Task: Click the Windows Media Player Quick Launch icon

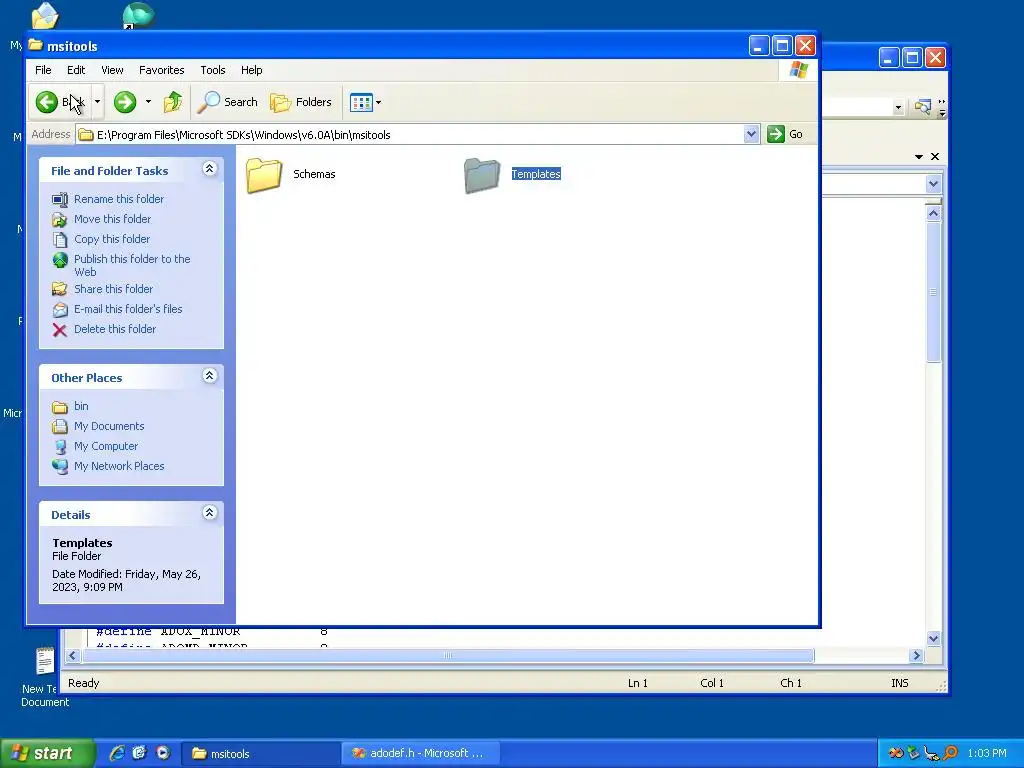Action: point(163,753)
